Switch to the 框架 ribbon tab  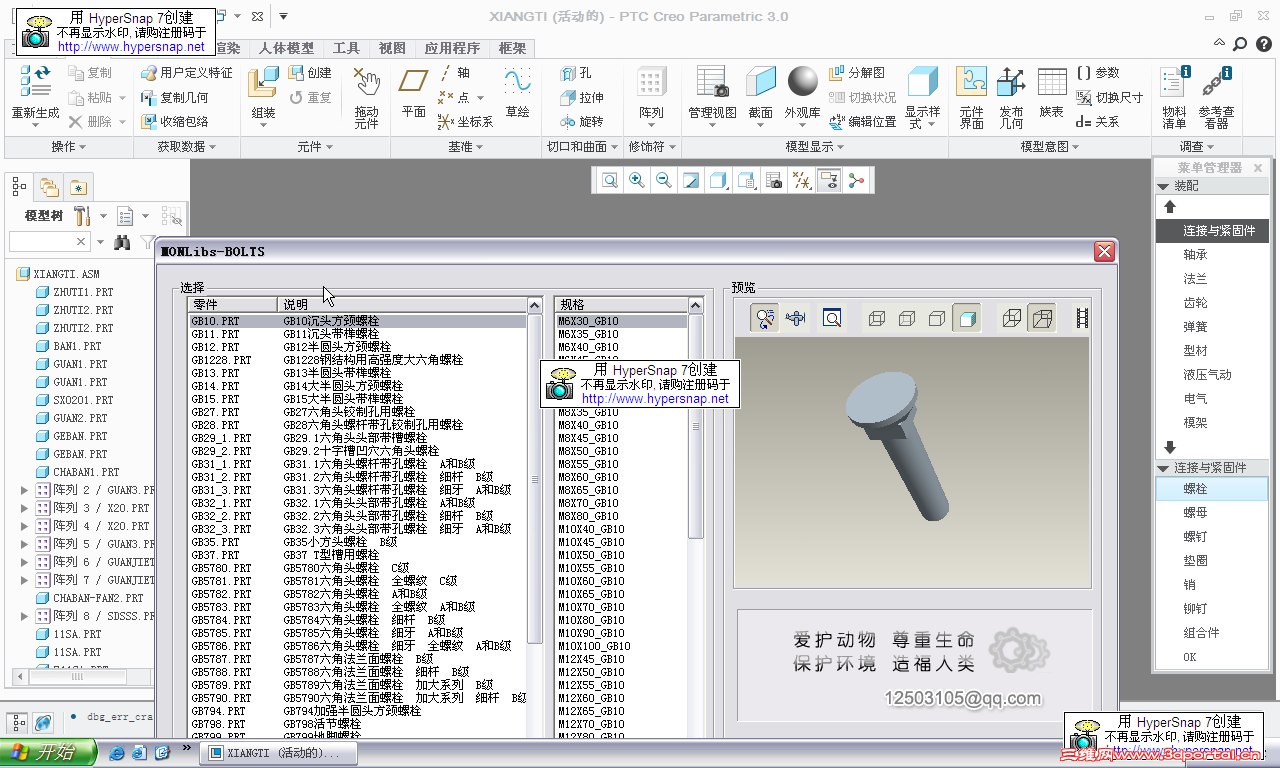coord(512,48)
